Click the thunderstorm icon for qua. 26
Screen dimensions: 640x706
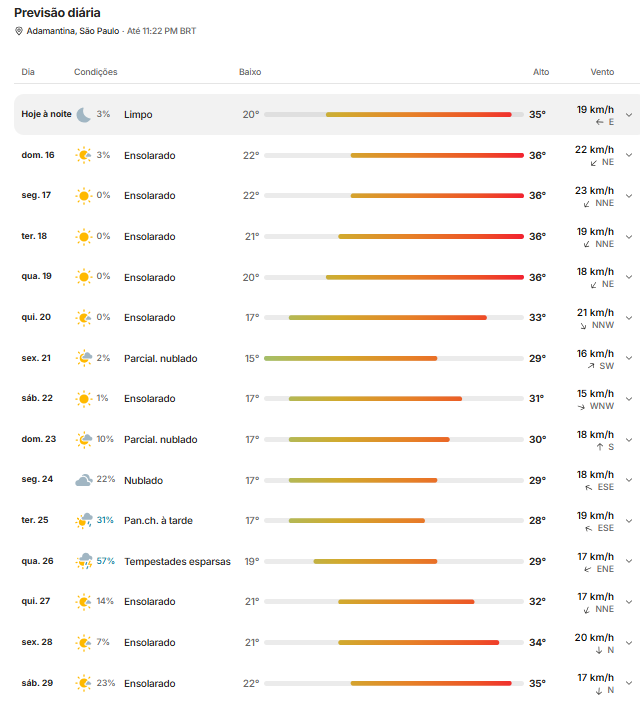point(84,561)
